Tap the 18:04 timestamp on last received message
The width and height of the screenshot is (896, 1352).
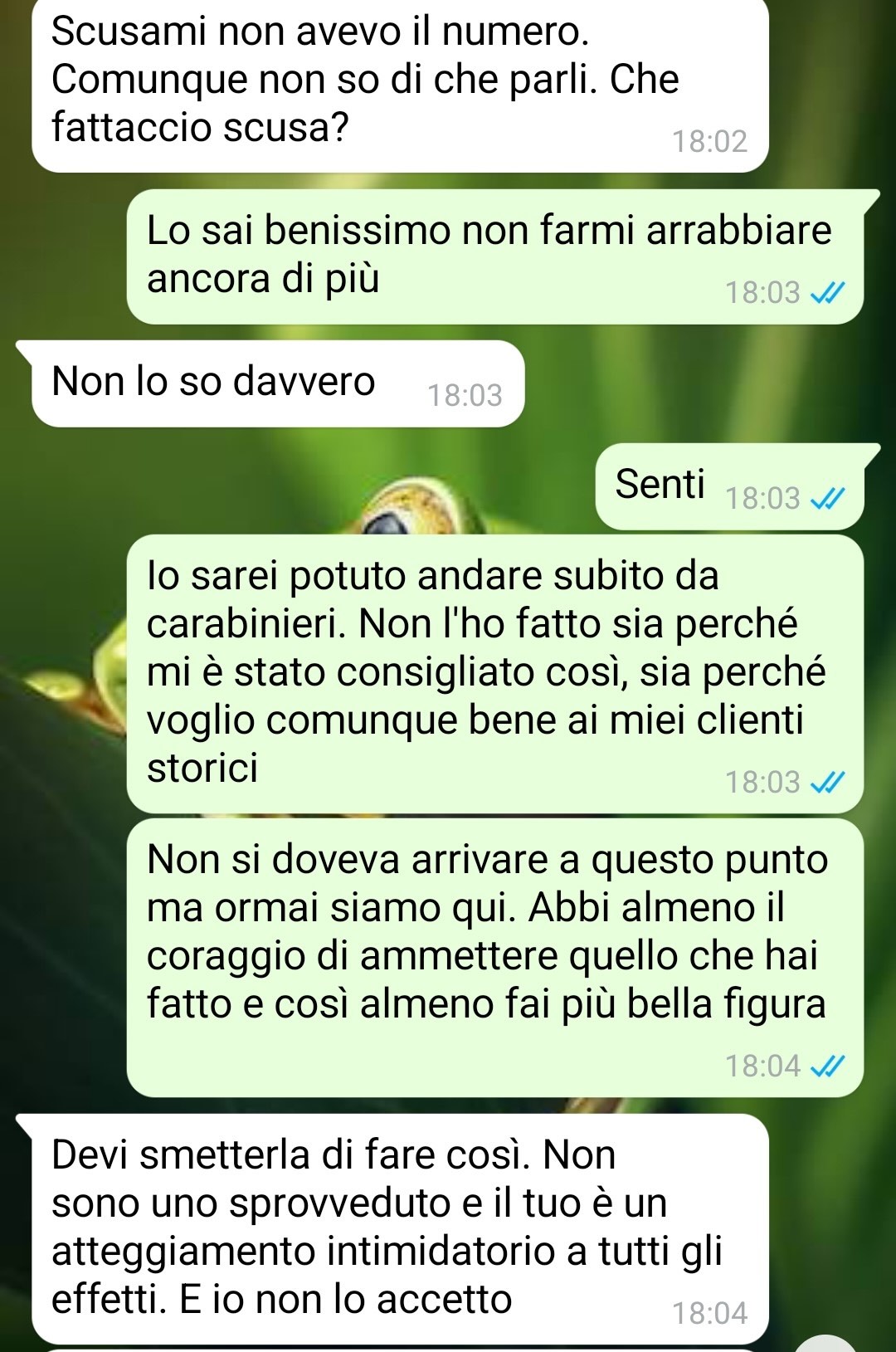[x=709, y=1314]
